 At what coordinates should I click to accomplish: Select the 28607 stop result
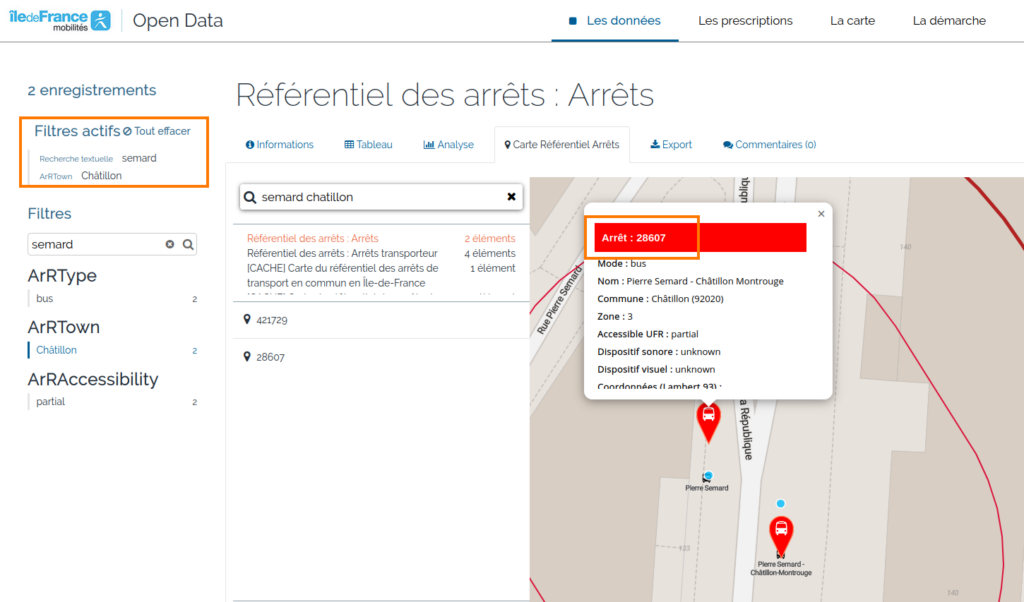coord(270,357)
